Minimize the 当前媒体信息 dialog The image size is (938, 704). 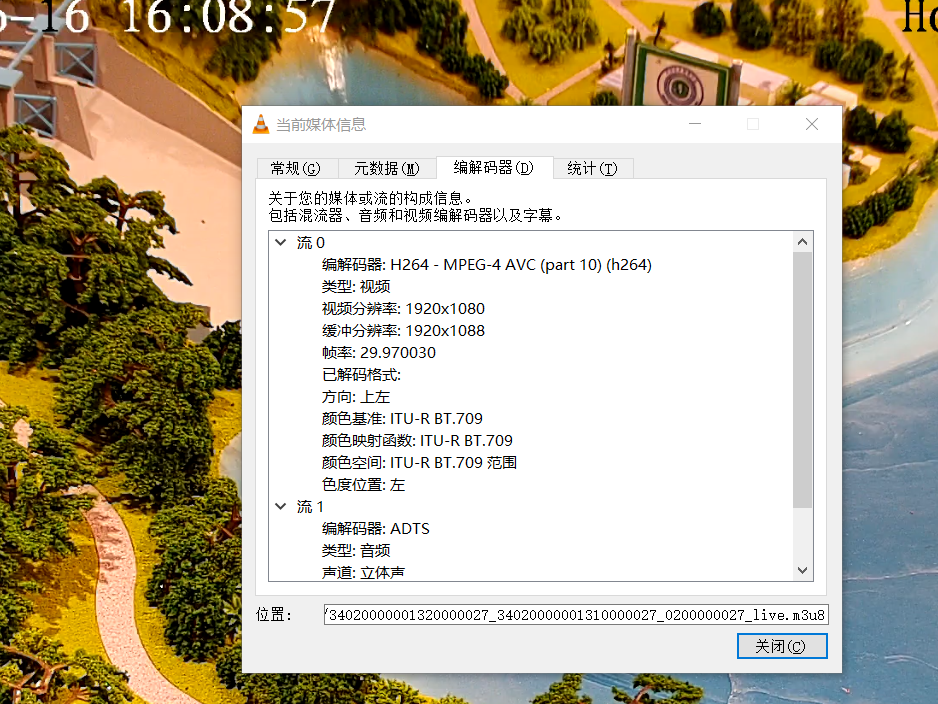point(695,124)
